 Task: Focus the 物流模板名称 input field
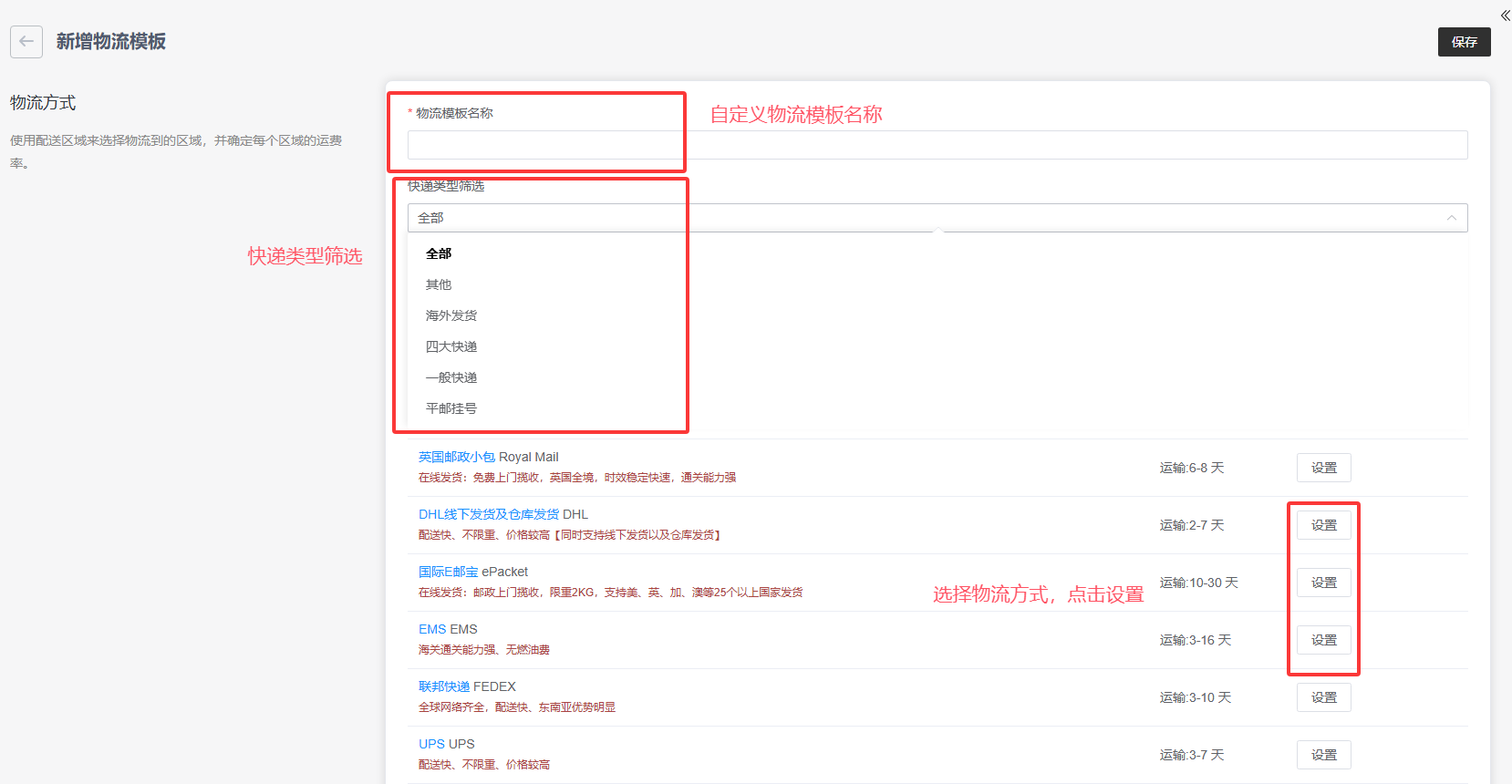(937, 145)
